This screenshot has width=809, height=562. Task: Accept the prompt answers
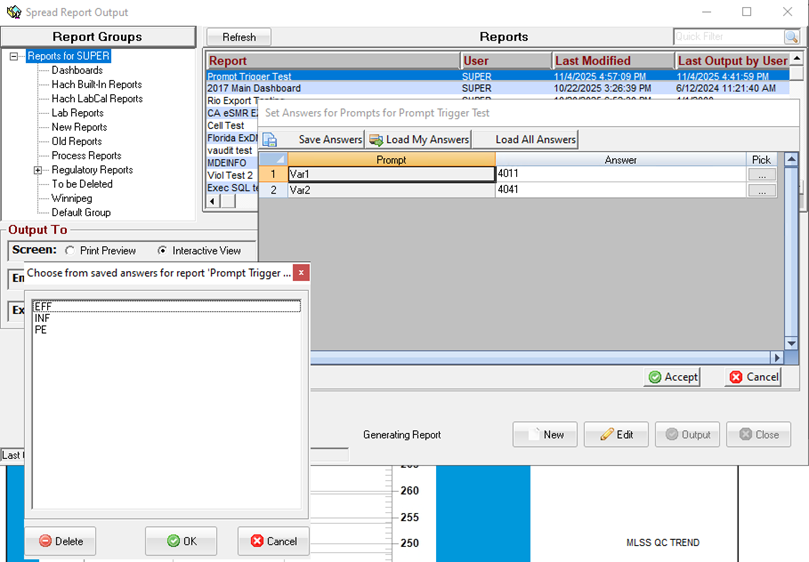click(673, 377)
